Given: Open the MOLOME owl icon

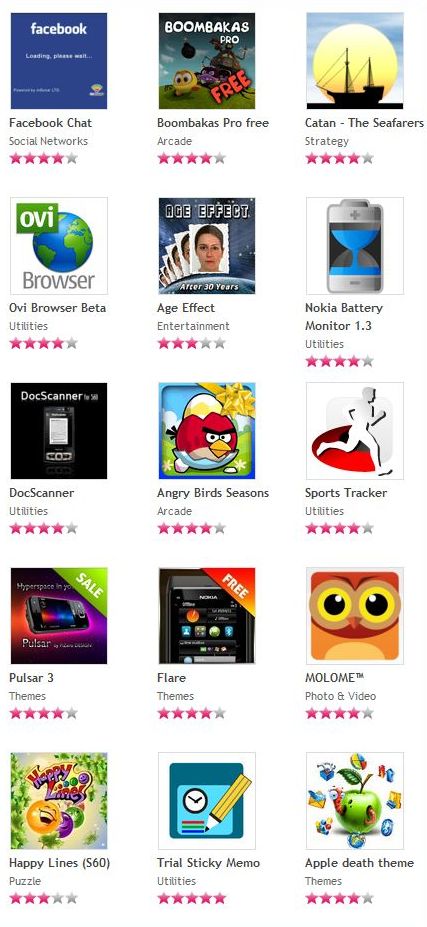Looking at the screenshot, I should point(355,615).
